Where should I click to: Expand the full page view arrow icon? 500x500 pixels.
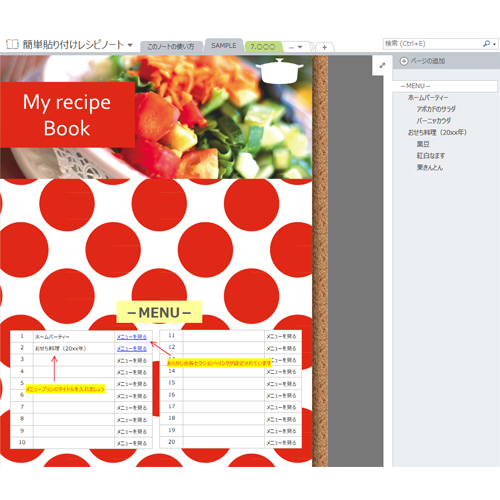click(x=382, y=65)
